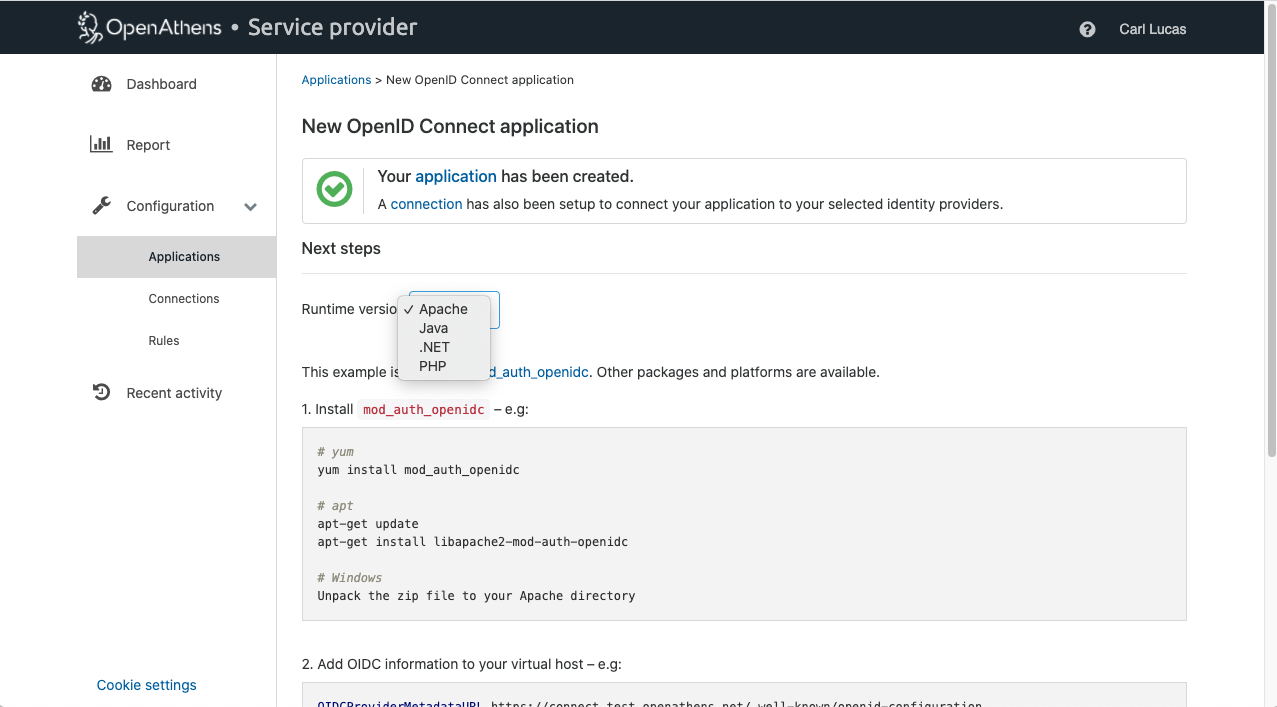Click the green success checkmark icon
1277x707 pixels.
click(334, 190)
